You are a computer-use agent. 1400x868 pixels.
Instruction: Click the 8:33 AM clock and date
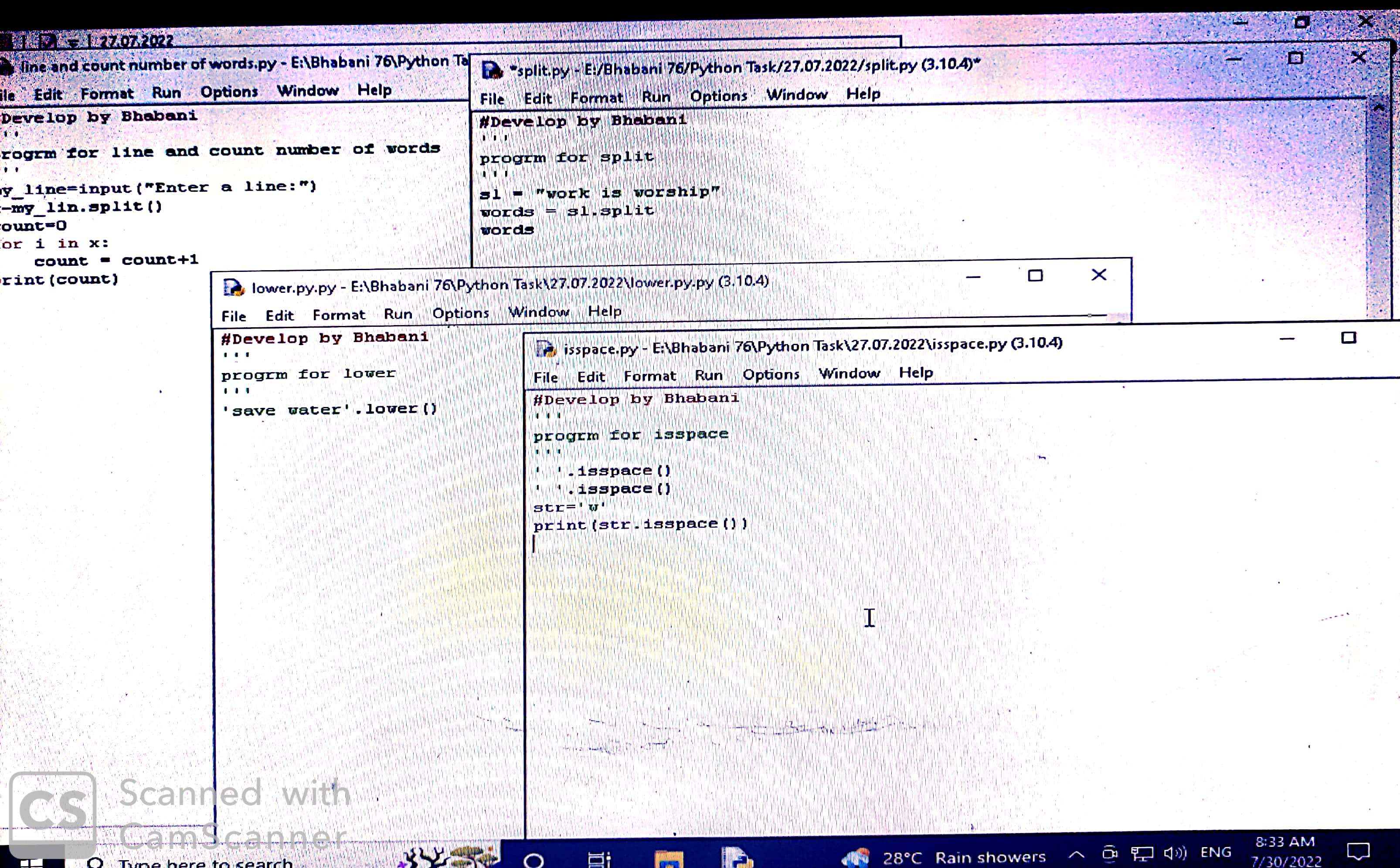[1285, 851]
